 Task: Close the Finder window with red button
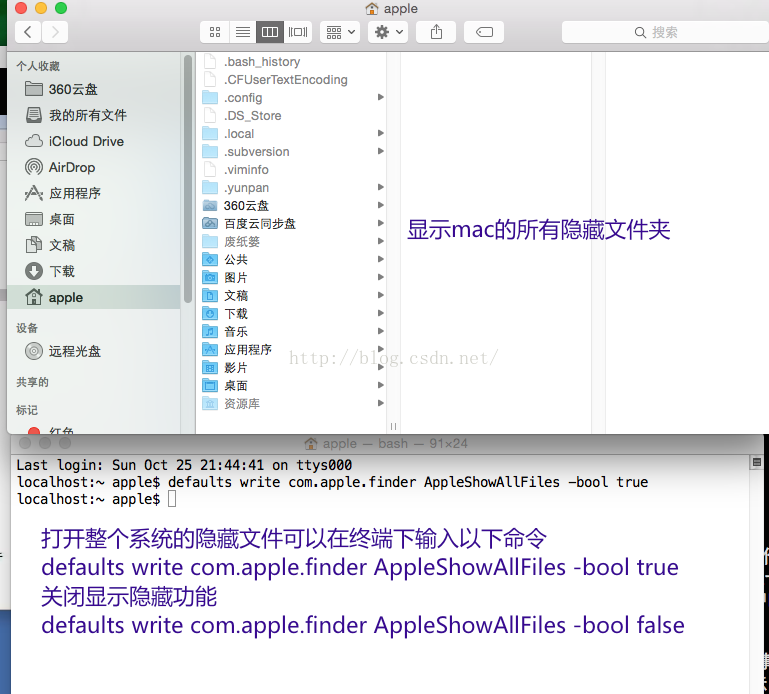pyautogui.click(x=21, y=8)
